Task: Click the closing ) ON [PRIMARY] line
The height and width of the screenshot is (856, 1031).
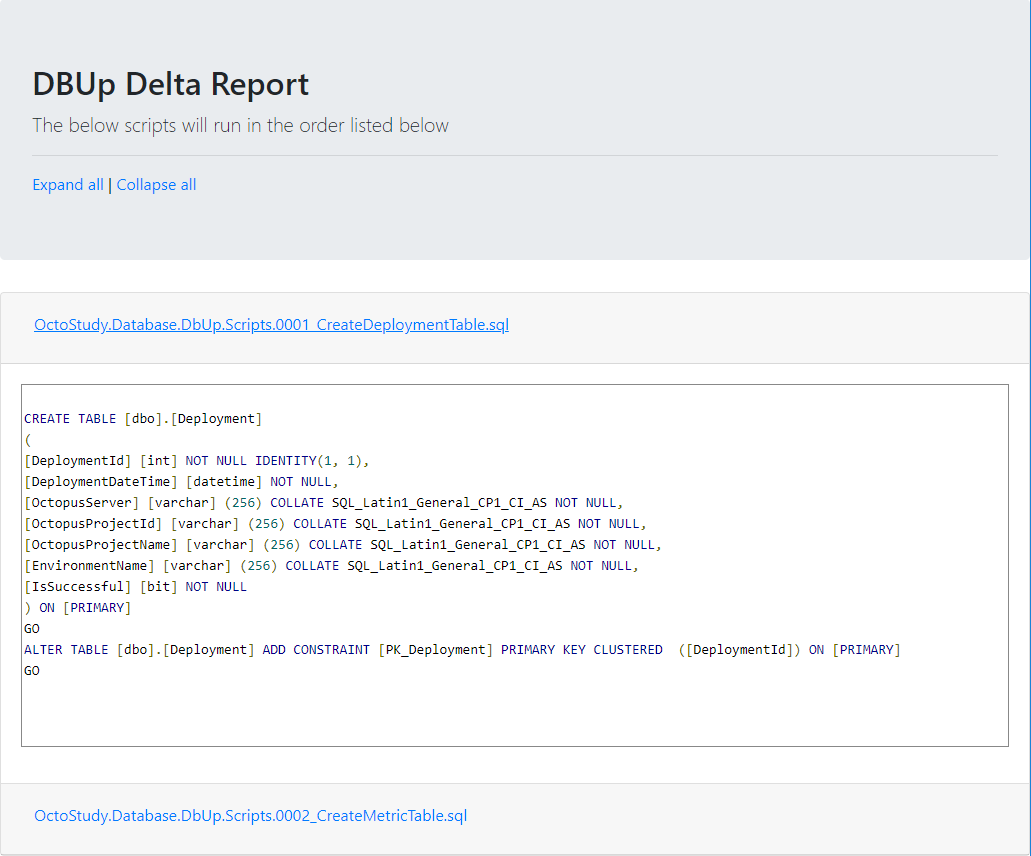Action: pyautogui.click(x=78, y=608)
